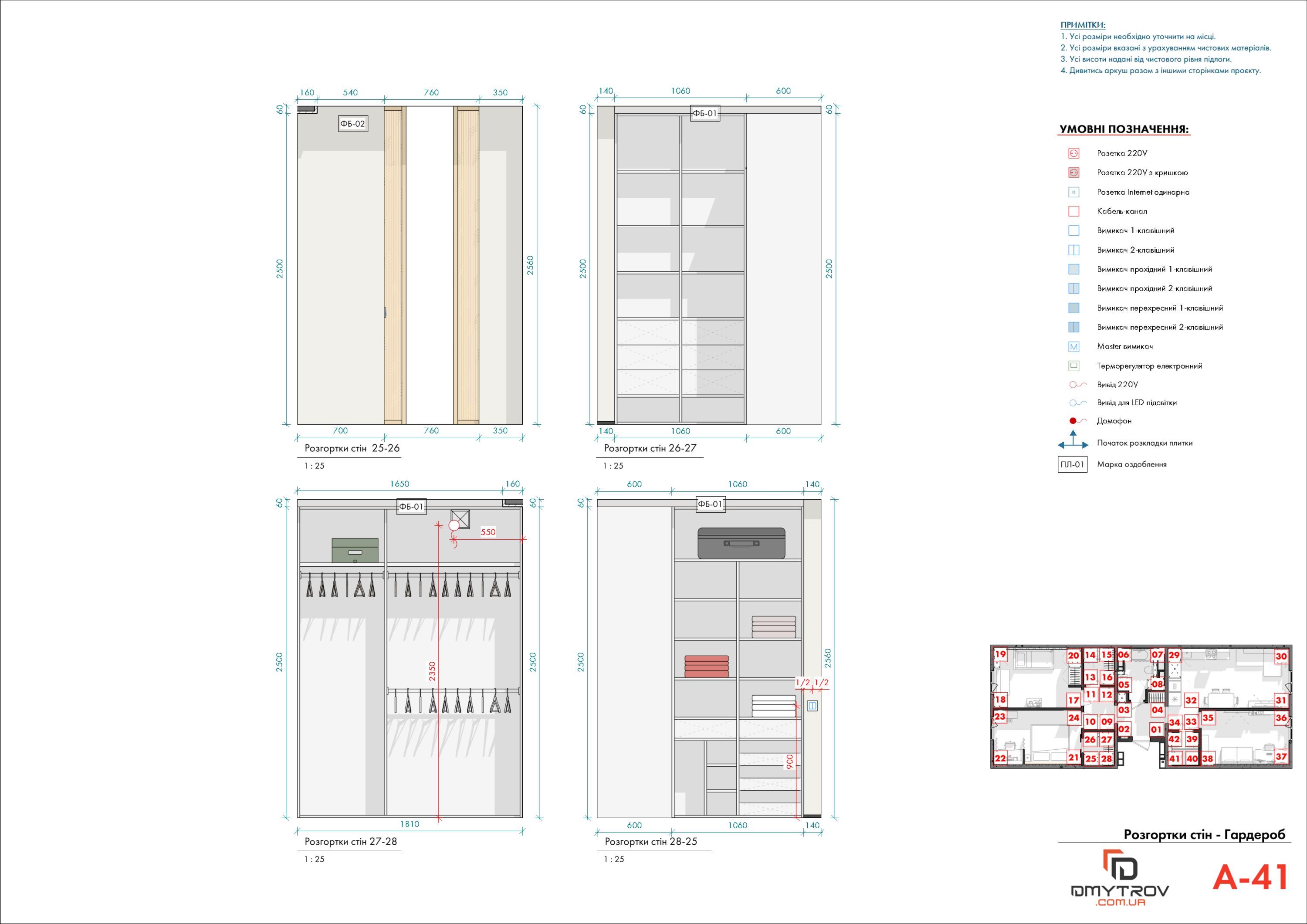Click the ФБ-01 tag in elevation 26-27

tap(705, 113)
